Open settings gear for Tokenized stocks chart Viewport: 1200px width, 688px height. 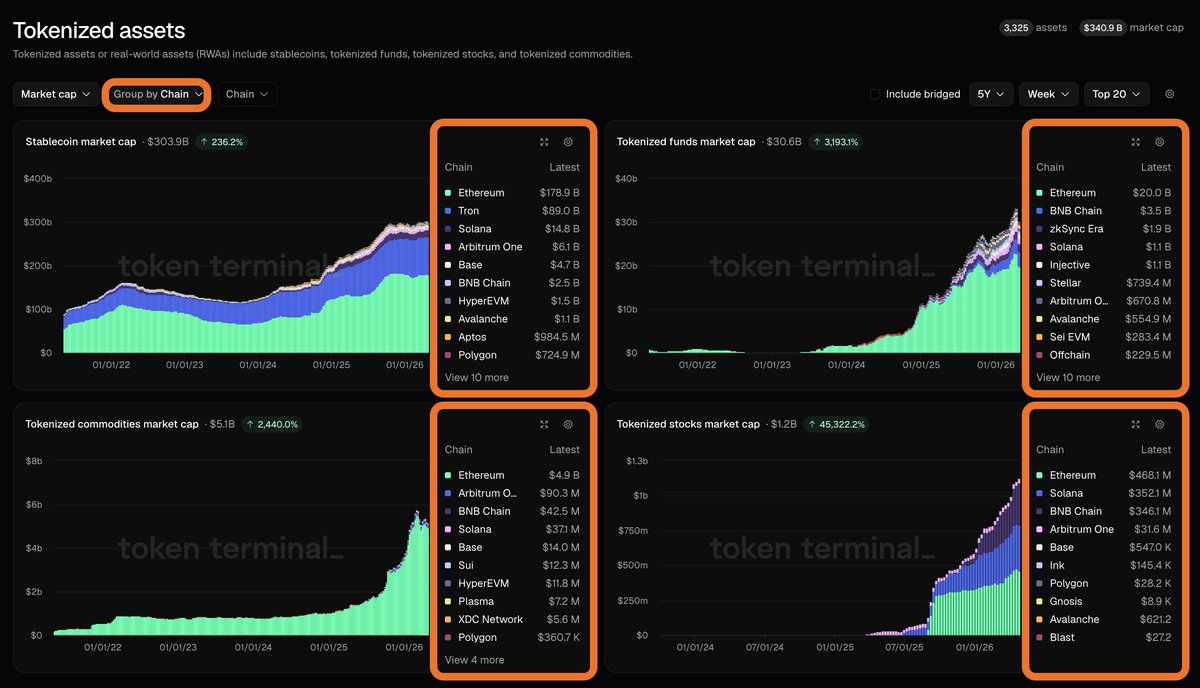point(1160,424)
